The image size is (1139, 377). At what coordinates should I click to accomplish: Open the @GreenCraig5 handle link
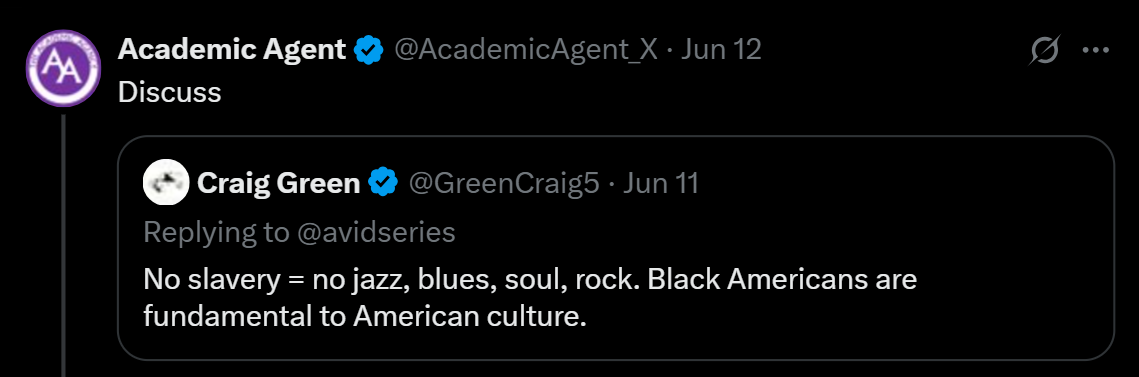504,183
